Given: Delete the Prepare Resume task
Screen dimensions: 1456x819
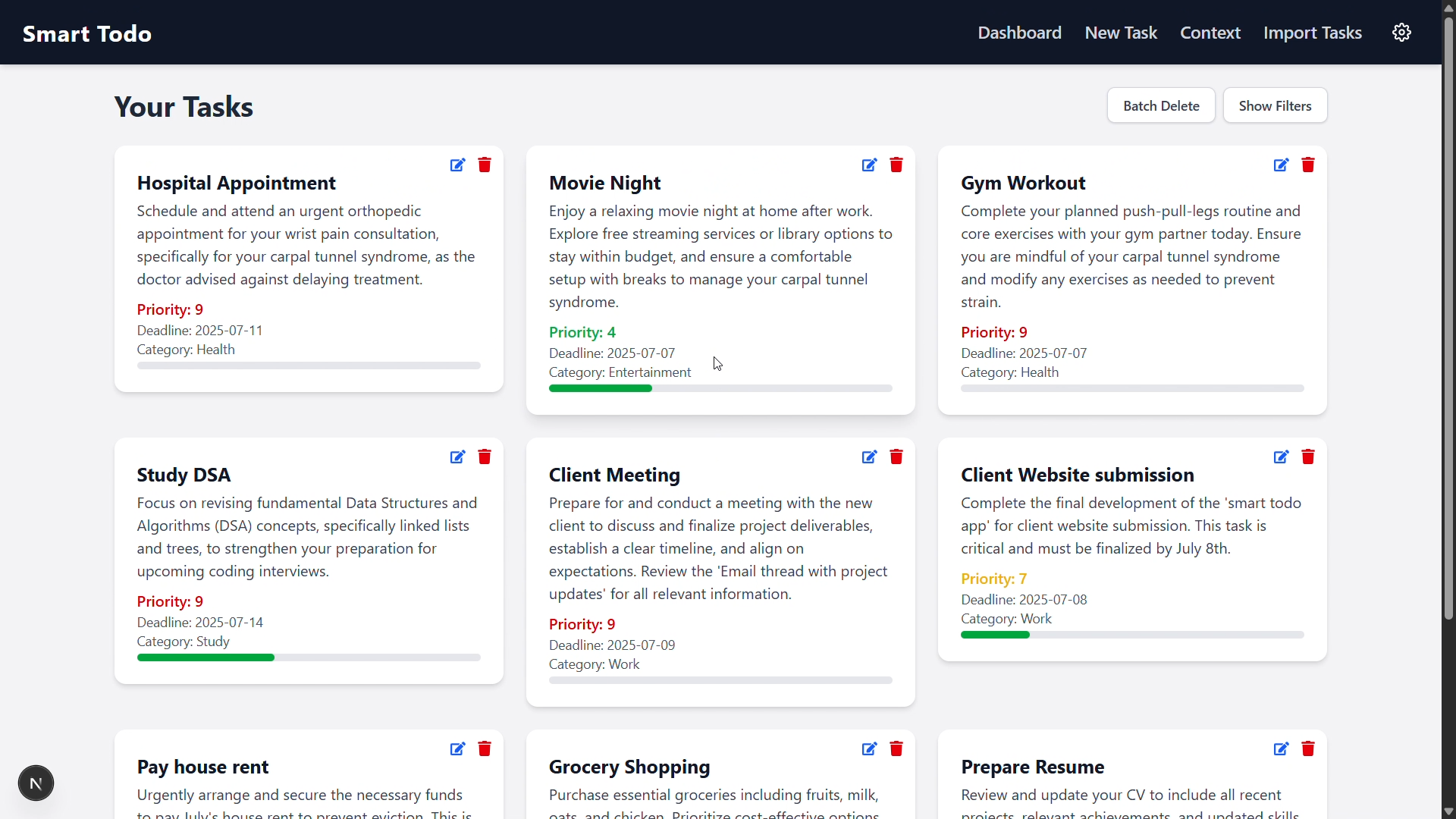Looking at the screenshot, I should pyautogui.click(x=1308, y=749).
